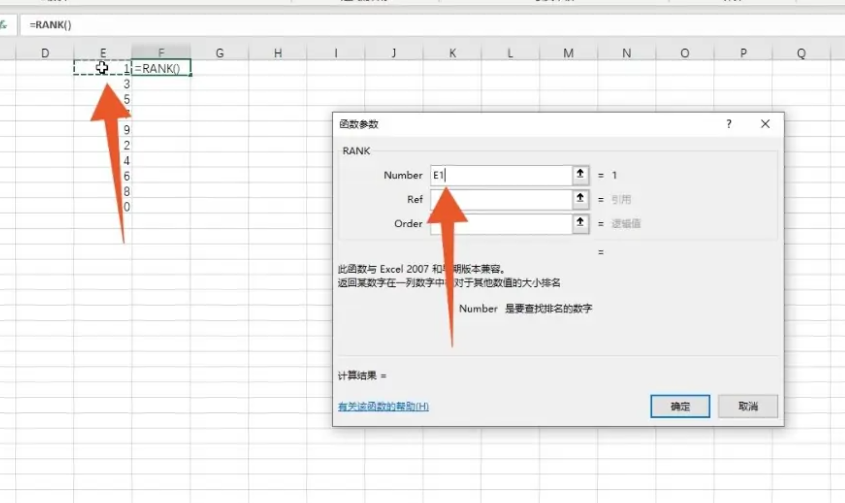Click collapse dialog icon beside Order field

(x=580, y=224)
